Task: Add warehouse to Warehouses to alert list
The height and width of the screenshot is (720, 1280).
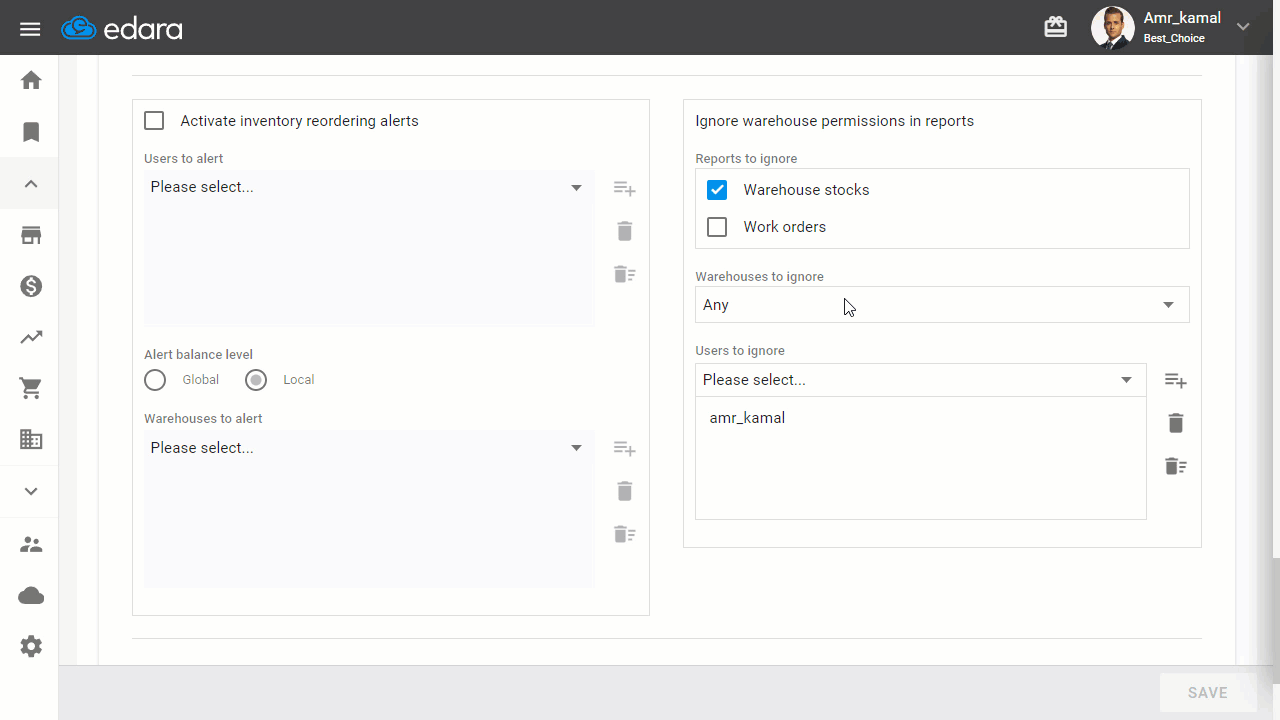Action: click(x=625, y=449)
